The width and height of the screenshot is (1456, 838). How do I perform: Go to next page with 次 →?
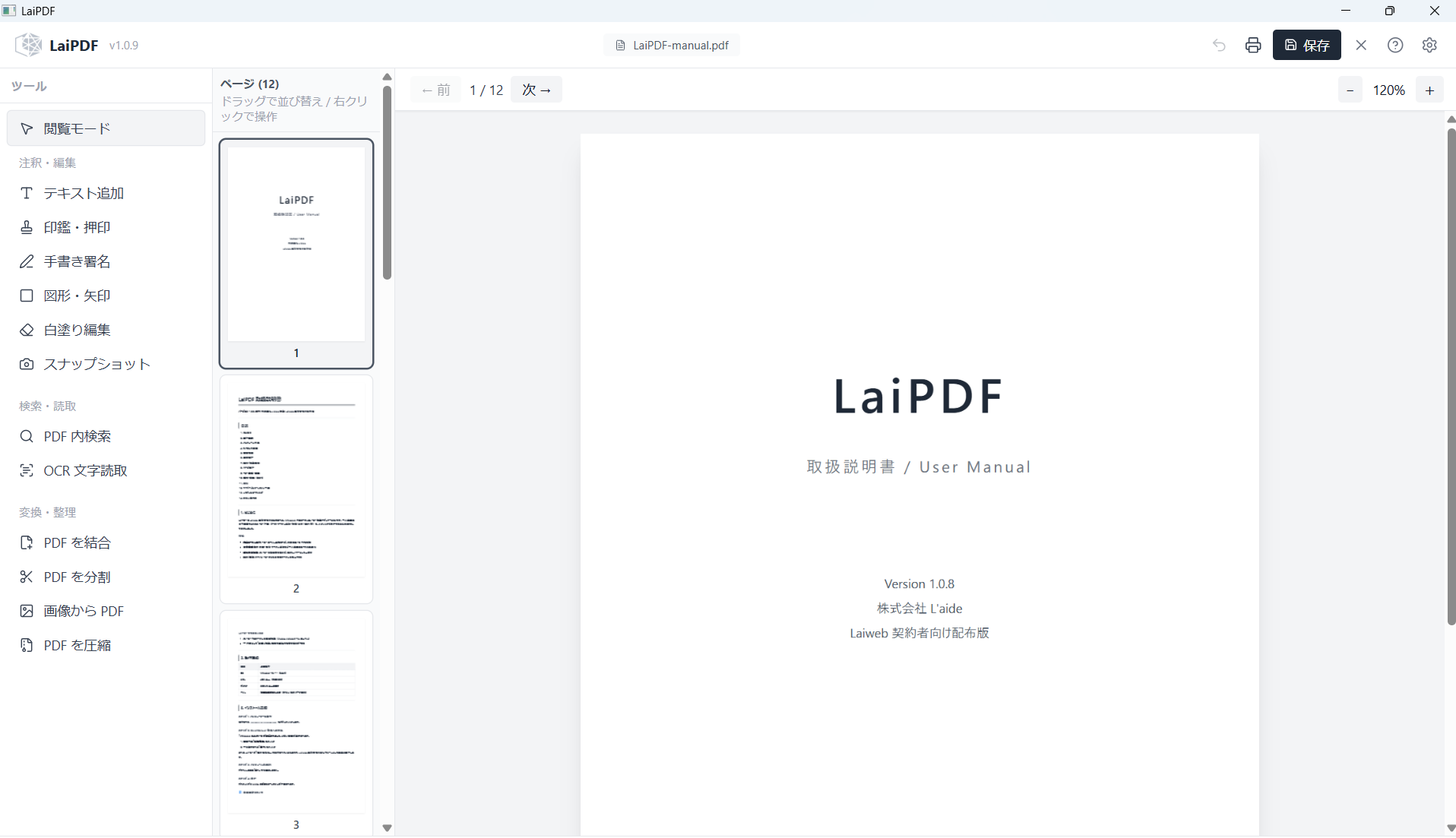click(x=537, y=90)
